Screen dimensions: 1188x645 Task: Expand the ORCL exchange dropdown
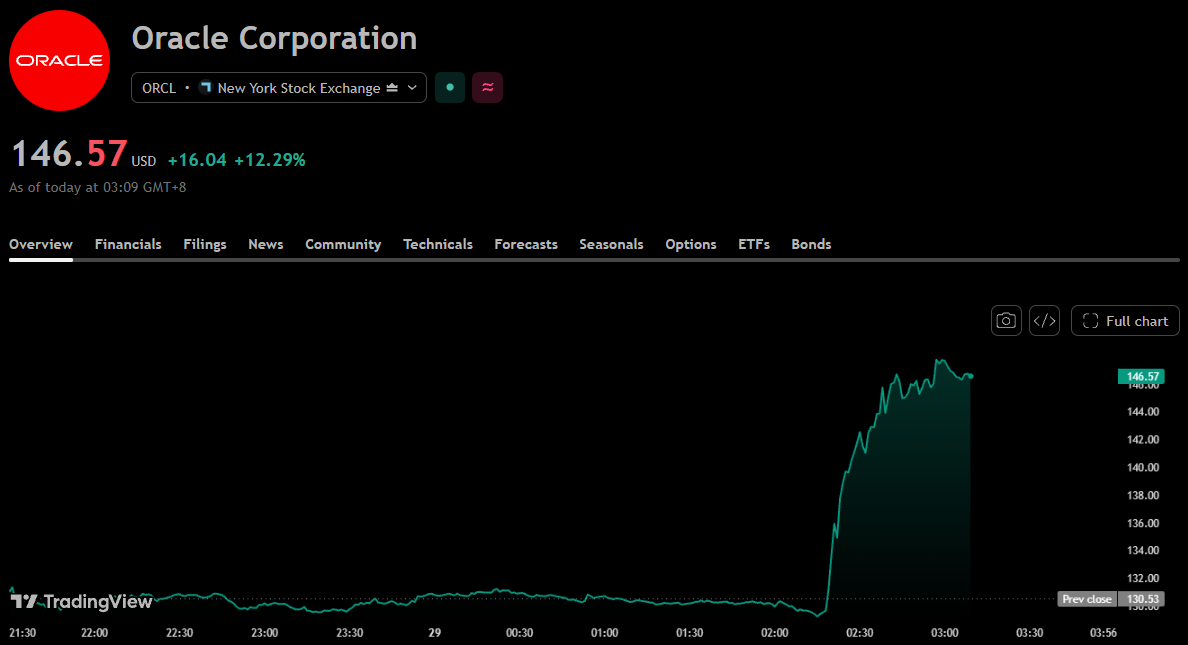point(279,87)
